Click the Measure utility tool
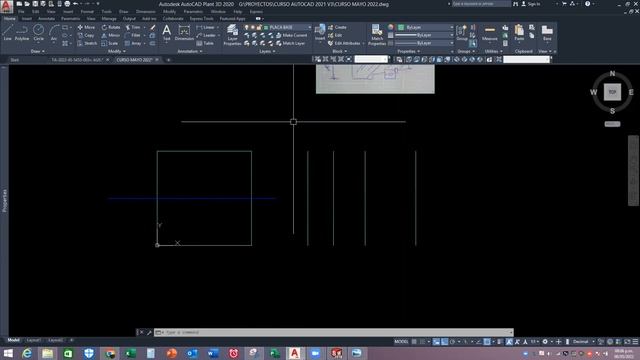 point(489,33)
